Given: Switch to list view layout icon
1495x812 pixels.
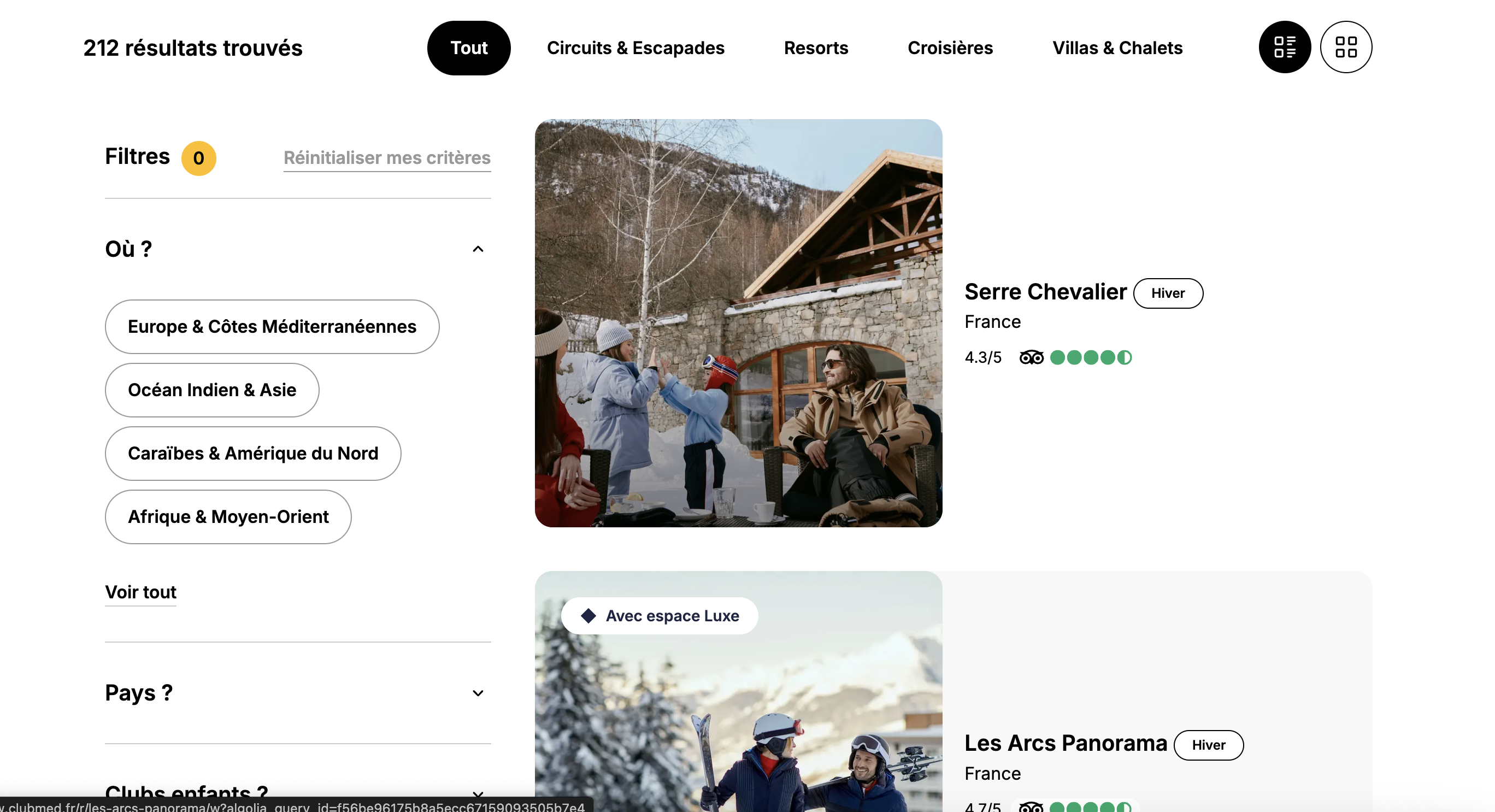Looking at the screenshot, I should pyautogui.click(x=1284, y=47).
